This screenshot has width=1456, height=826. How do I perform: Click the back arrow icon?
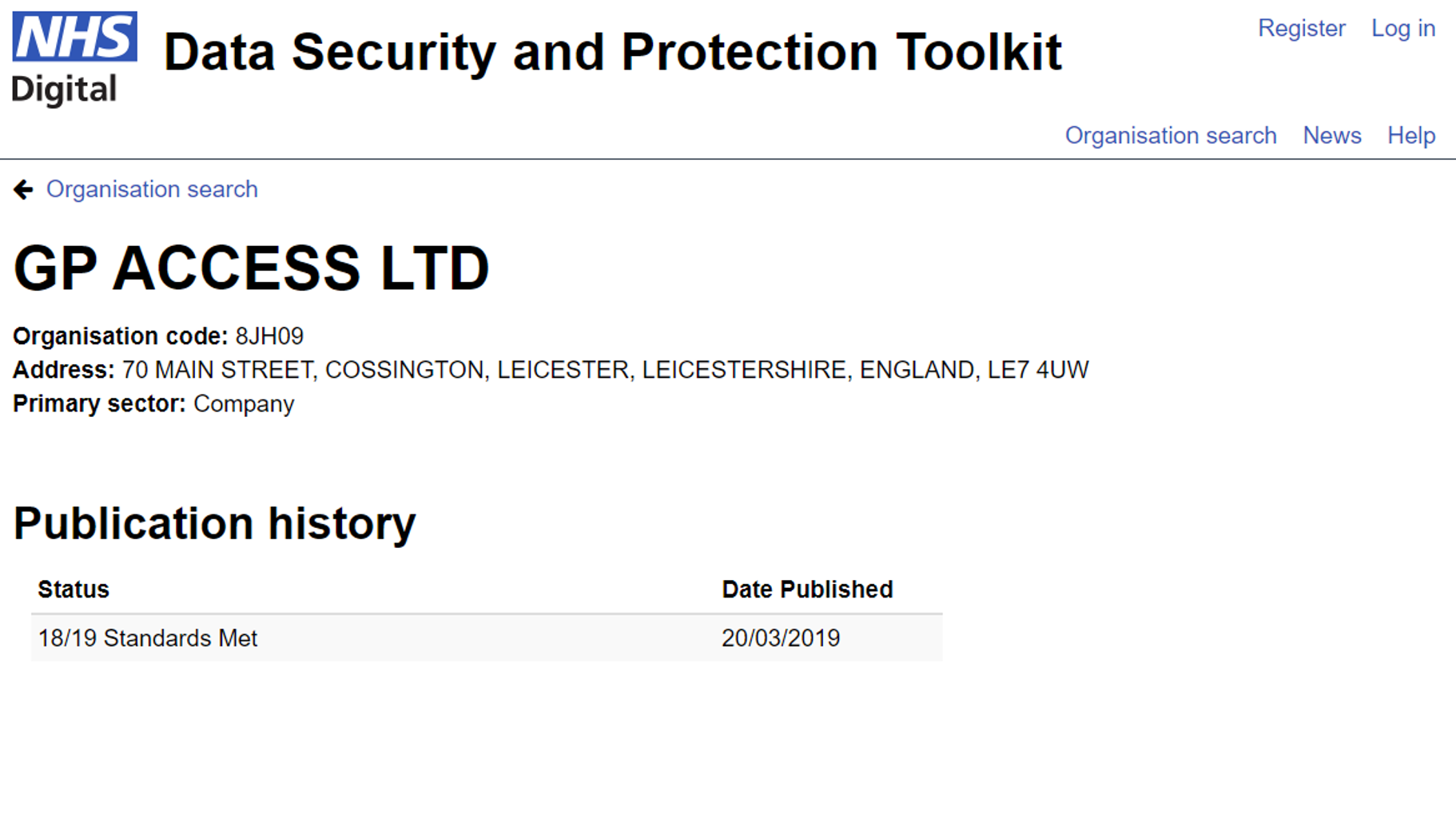click(23, 189)
